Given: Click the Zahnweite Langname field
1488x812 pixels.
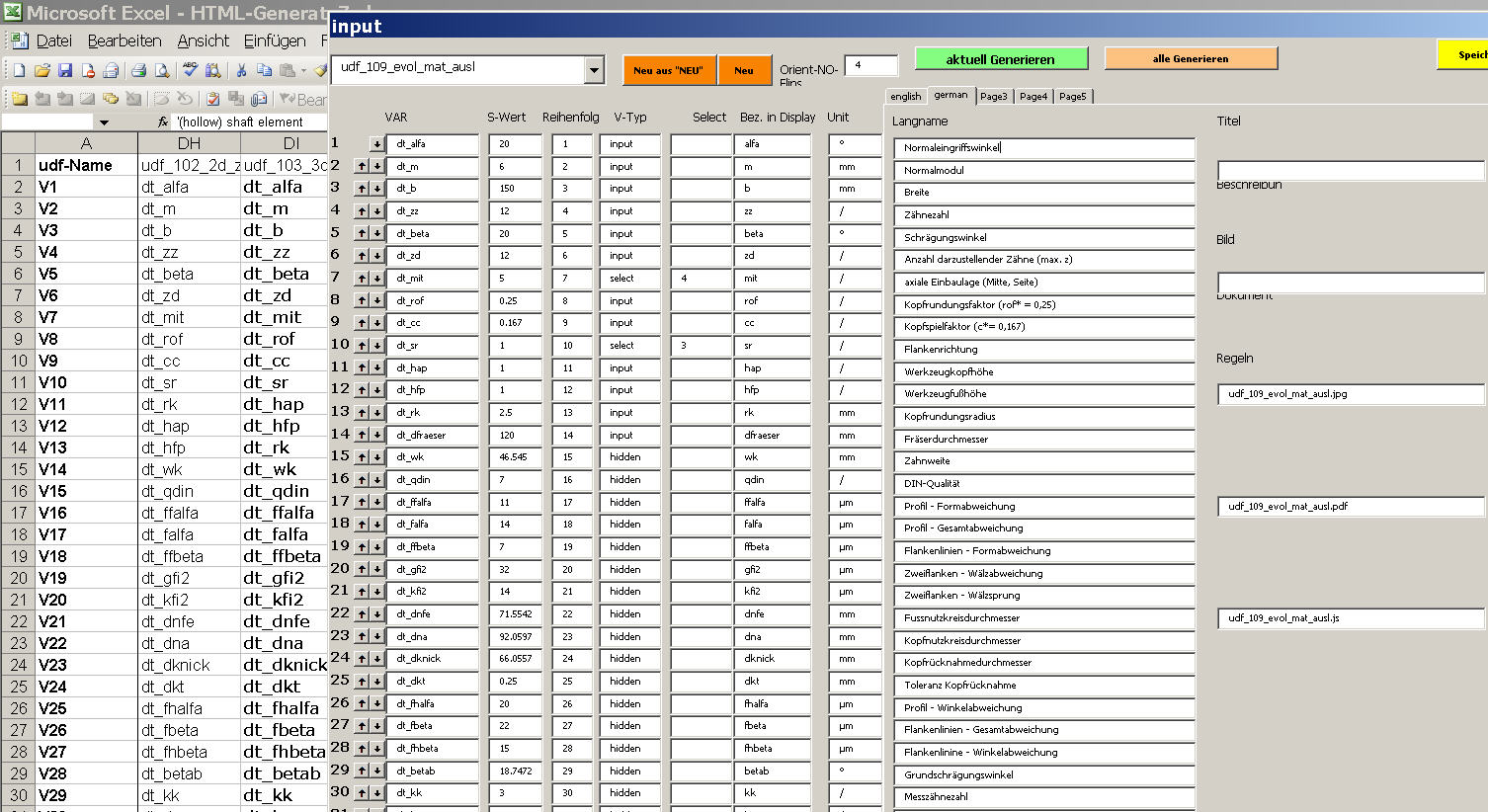Looking at the screenshot, I should [x=1044, y=461].
